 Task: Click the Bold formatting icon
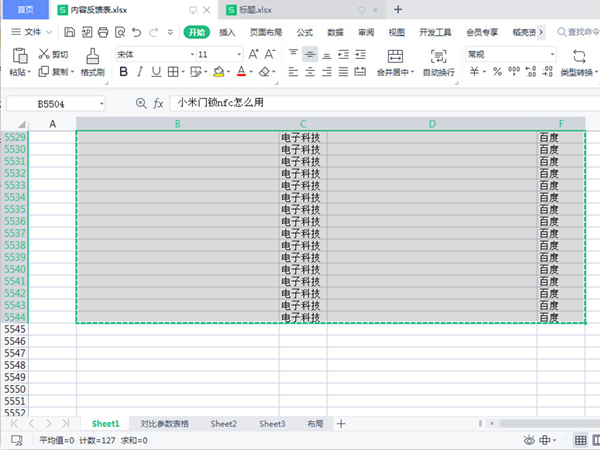[x=124, y=72]
